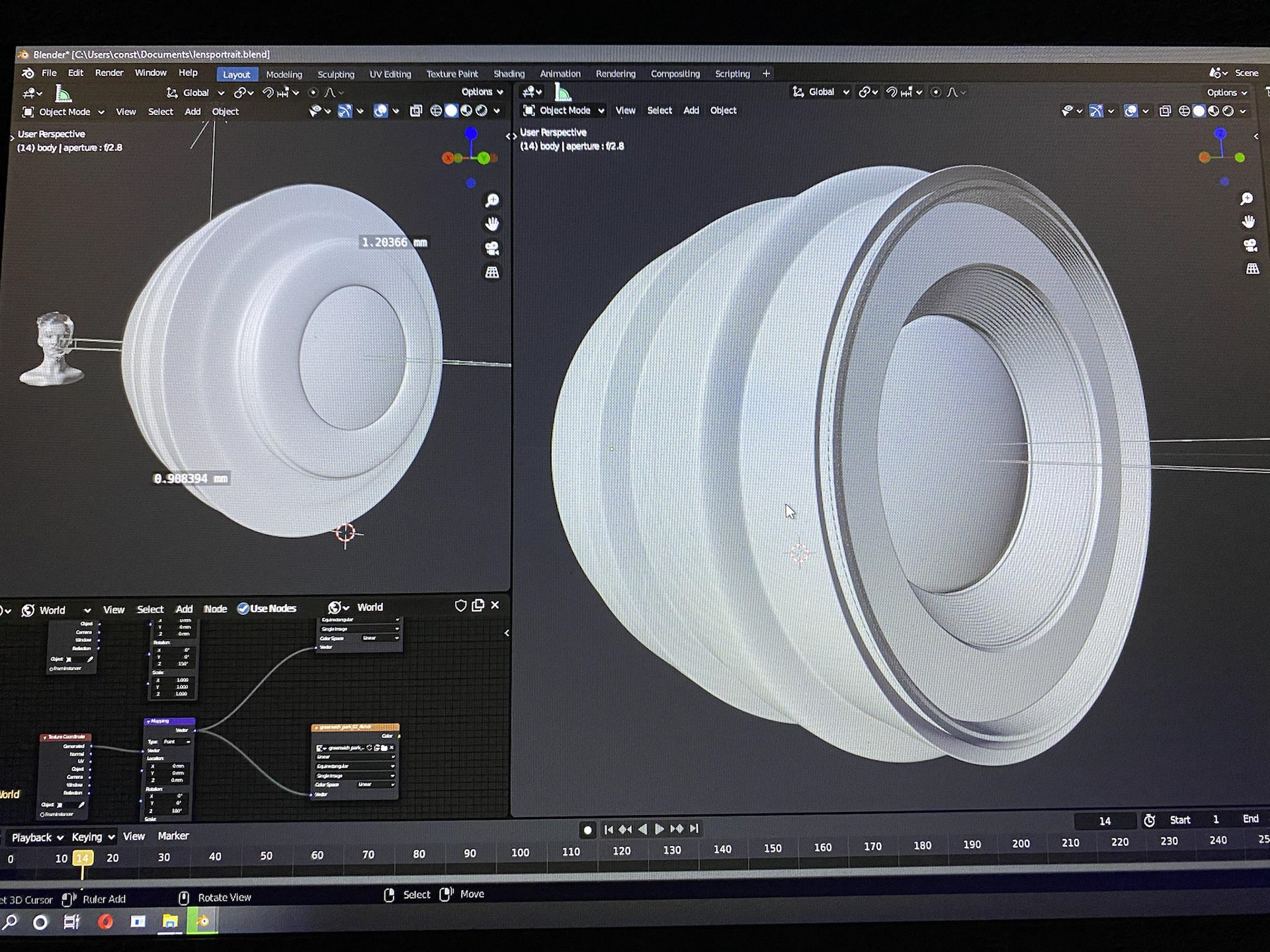Open the Blender icon on Windows taskbar
1270x952 pixels.
point(203,921)
